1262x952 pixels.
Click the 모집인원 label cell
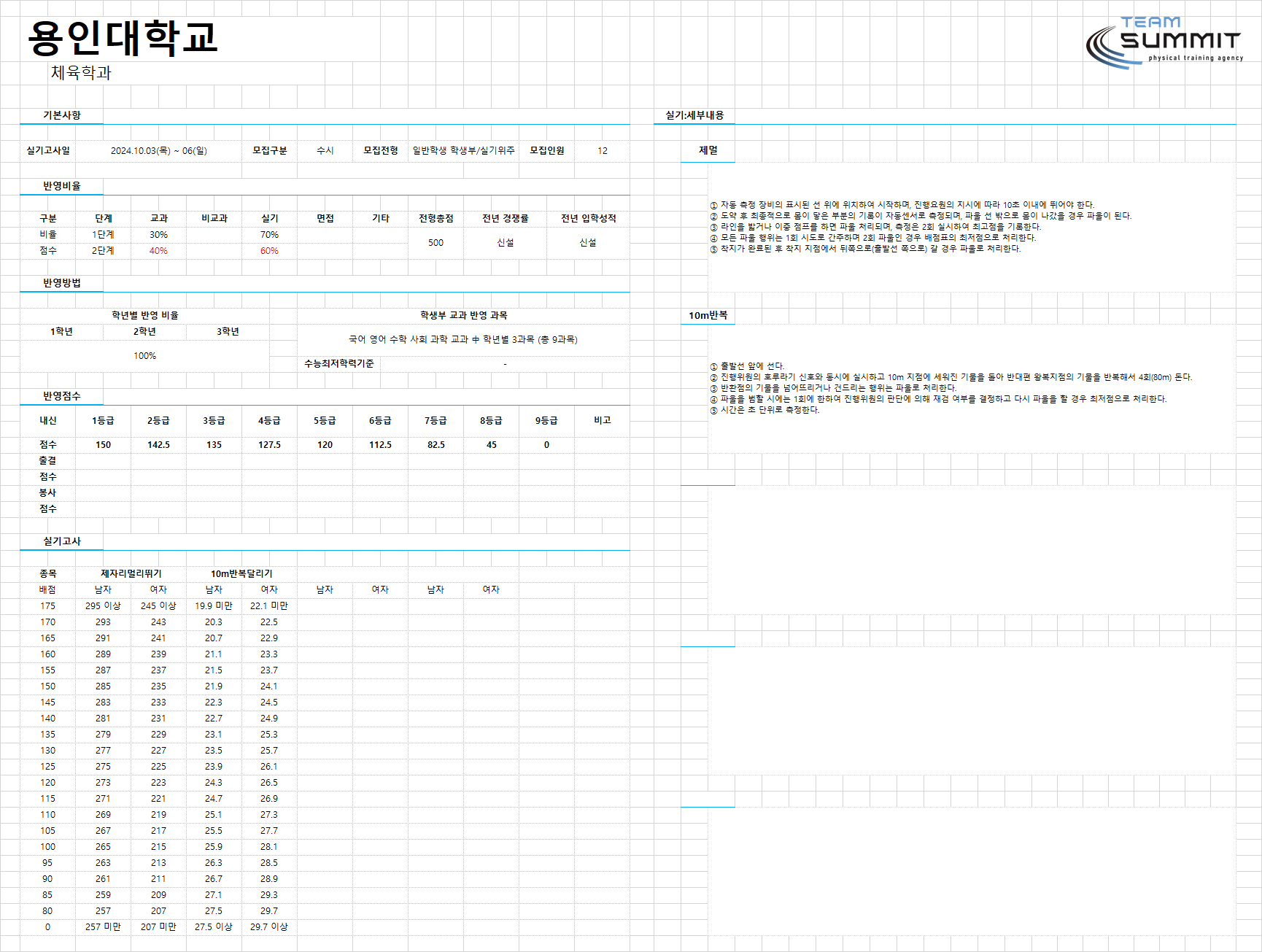[547, 150]
